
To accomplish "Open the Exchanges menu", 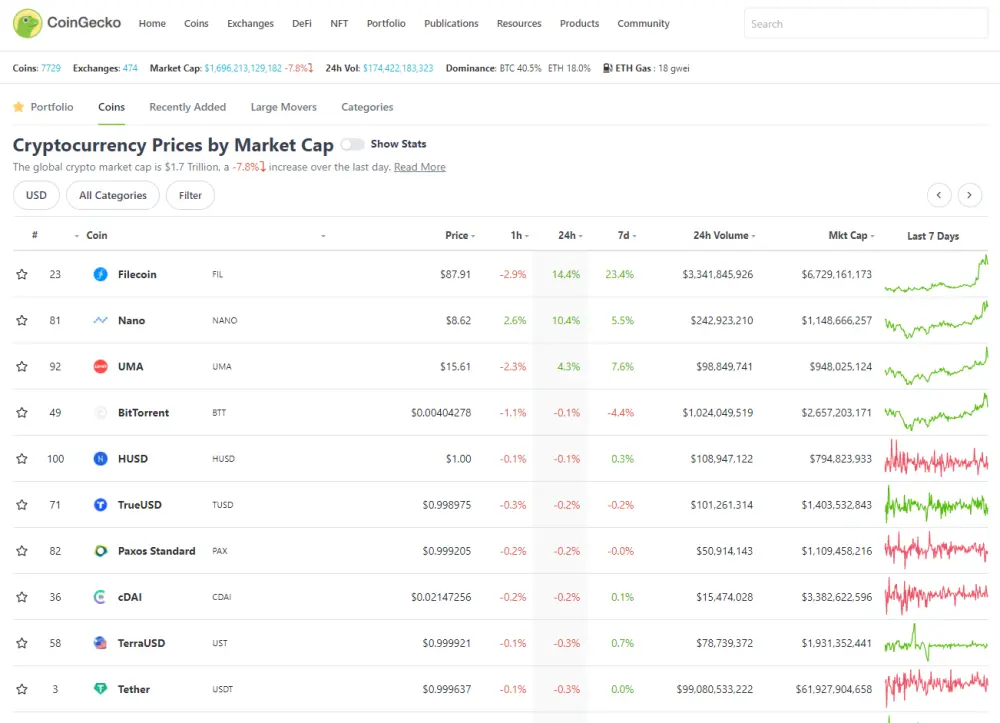I will tap(250, 24).
